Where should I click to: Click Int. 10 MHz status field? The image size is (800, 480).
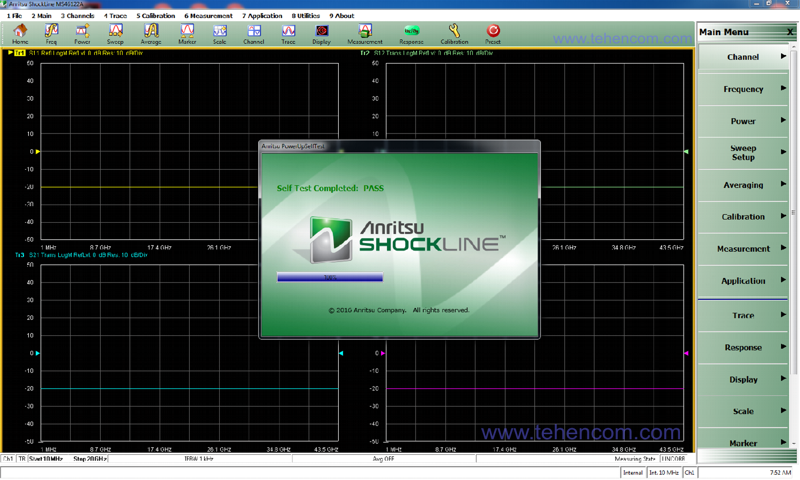pyautogui.click(x=664, y=473)
